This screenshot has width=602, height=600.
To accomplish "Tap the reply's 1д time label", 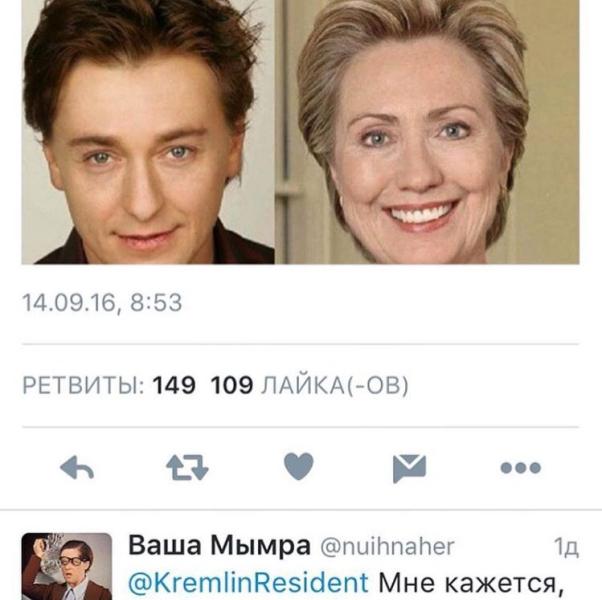I will [566, 546].
